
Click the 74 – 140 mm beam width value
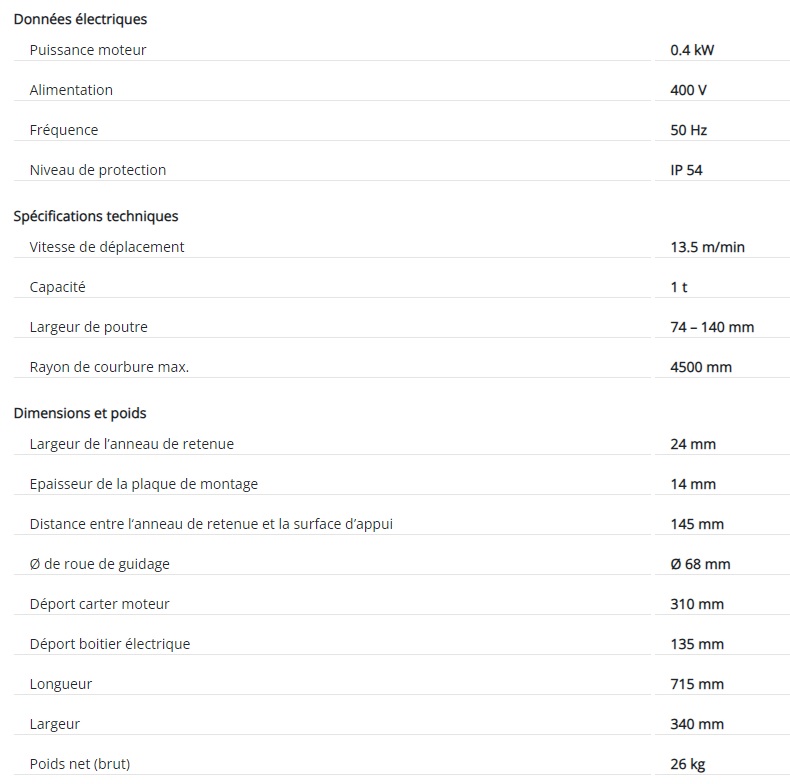[x=712, y=327]
